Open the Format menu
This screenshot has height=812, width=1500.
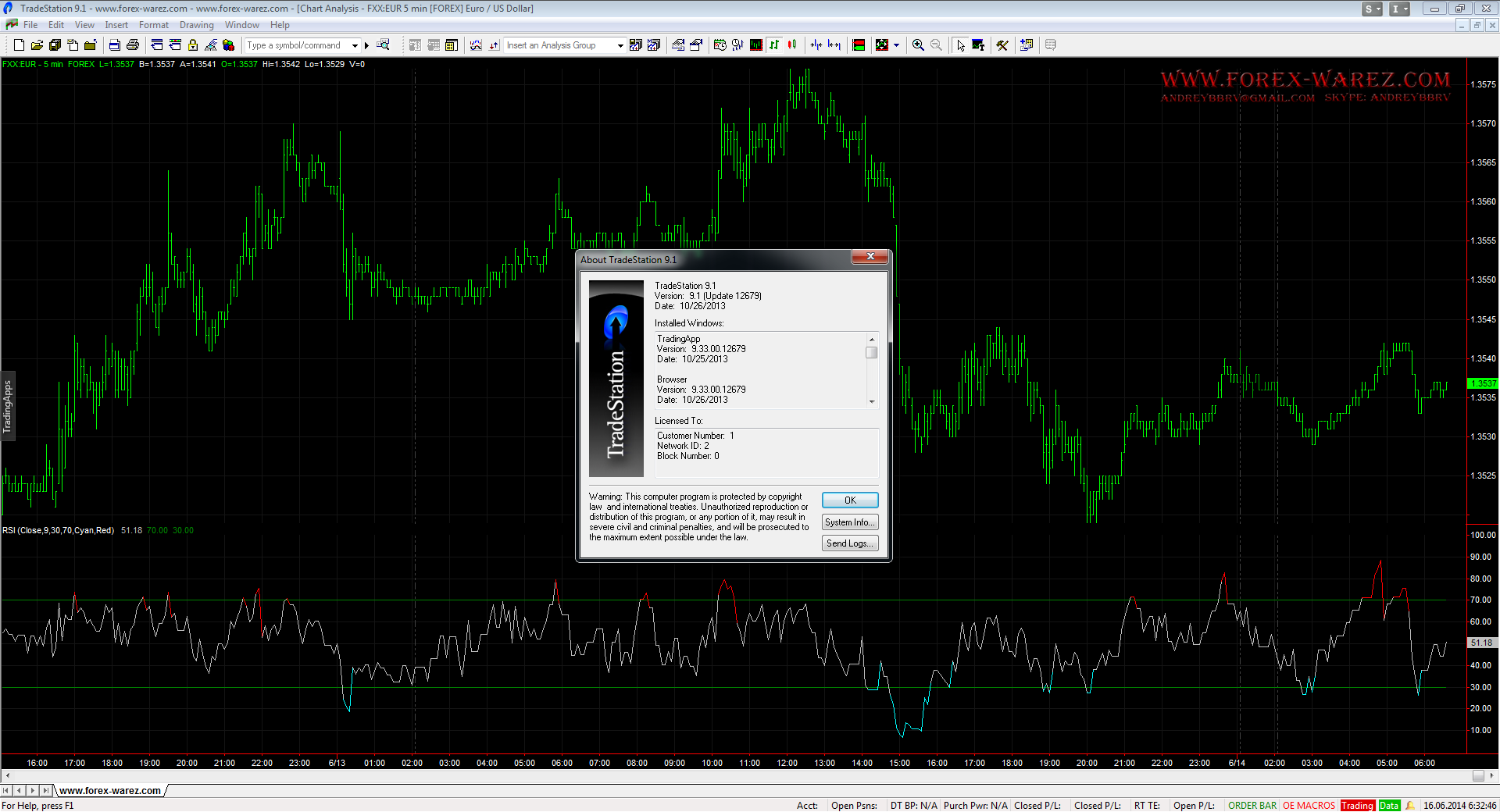(153, 25)
